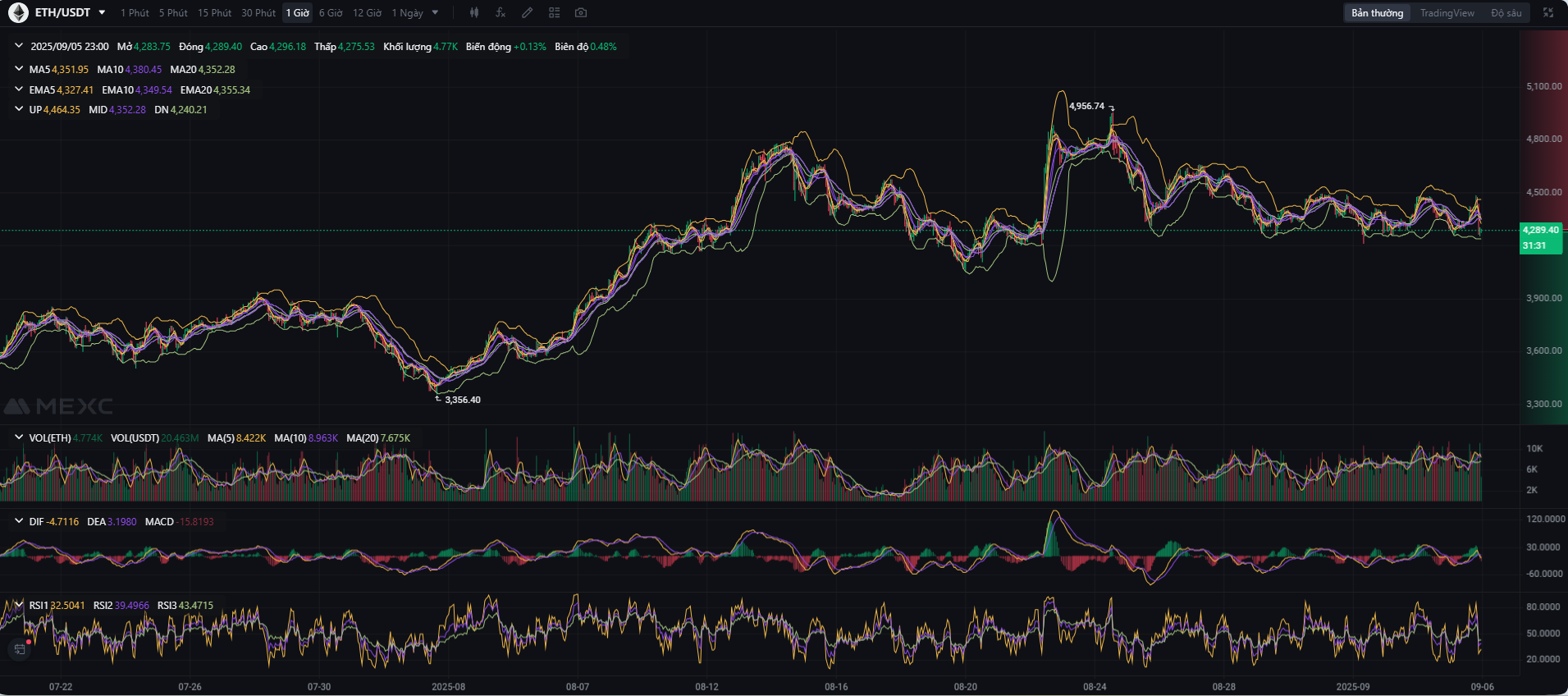Click the Biên độ 0.48% value

point(603,47)
